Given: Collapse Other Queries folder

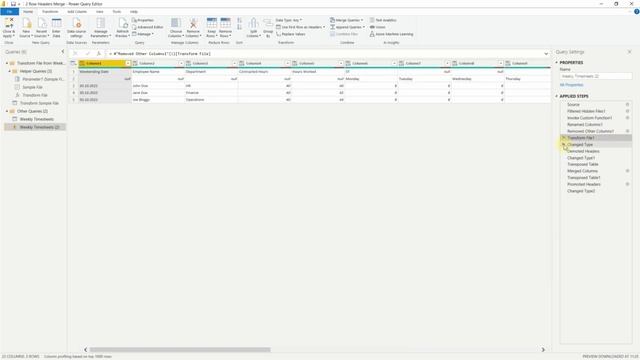Looking at the screenshot, I should click(x=7, y=111).
